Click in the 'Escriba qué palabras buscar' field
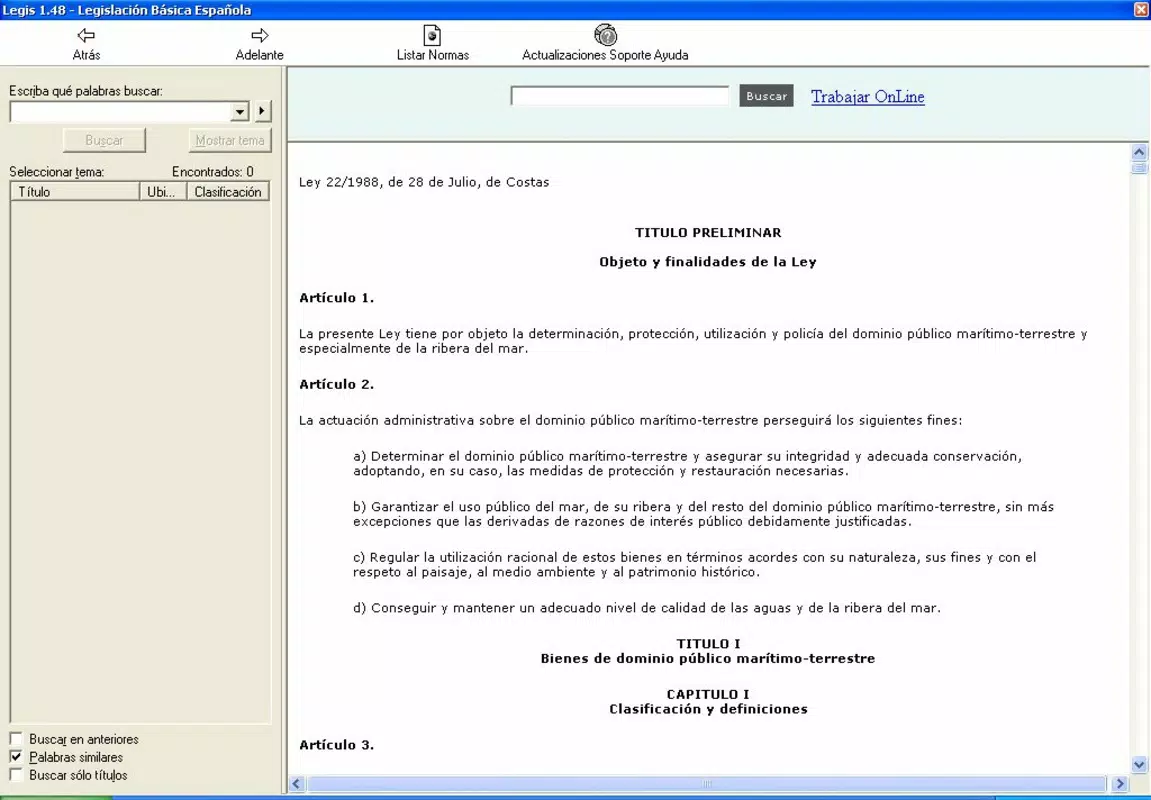The width and height of the screenshot is (1151, 800). click(120, 112)
